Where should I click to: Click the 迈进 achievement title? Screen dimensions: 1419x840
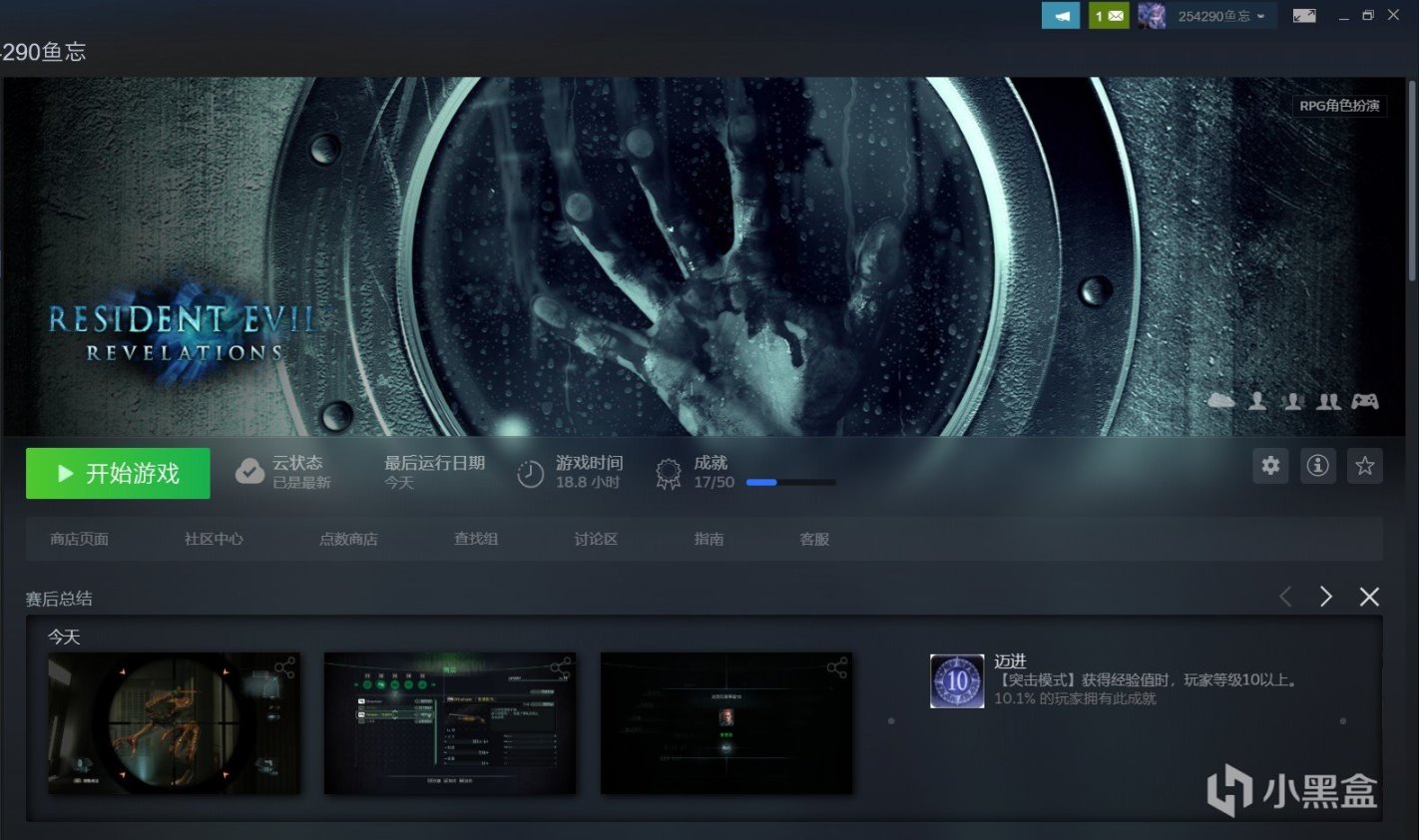tap(1010, 661)
